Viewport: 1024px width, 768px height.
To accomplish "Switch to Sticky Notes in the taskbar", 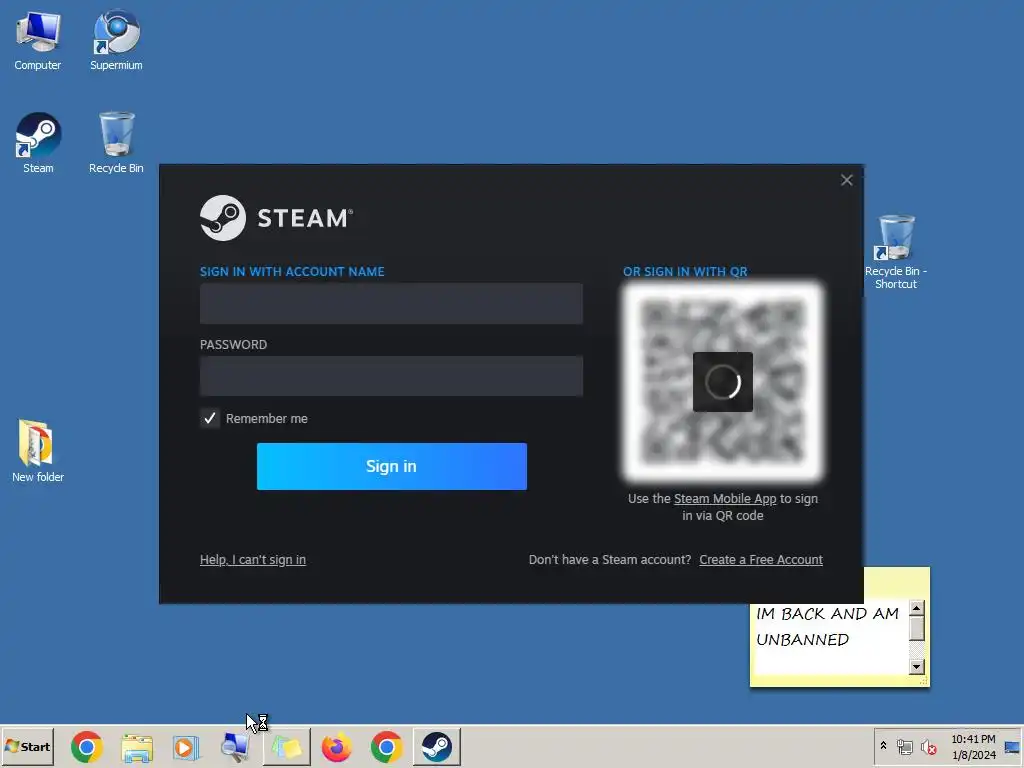I will pyautogui.click(x=287, y=747).
